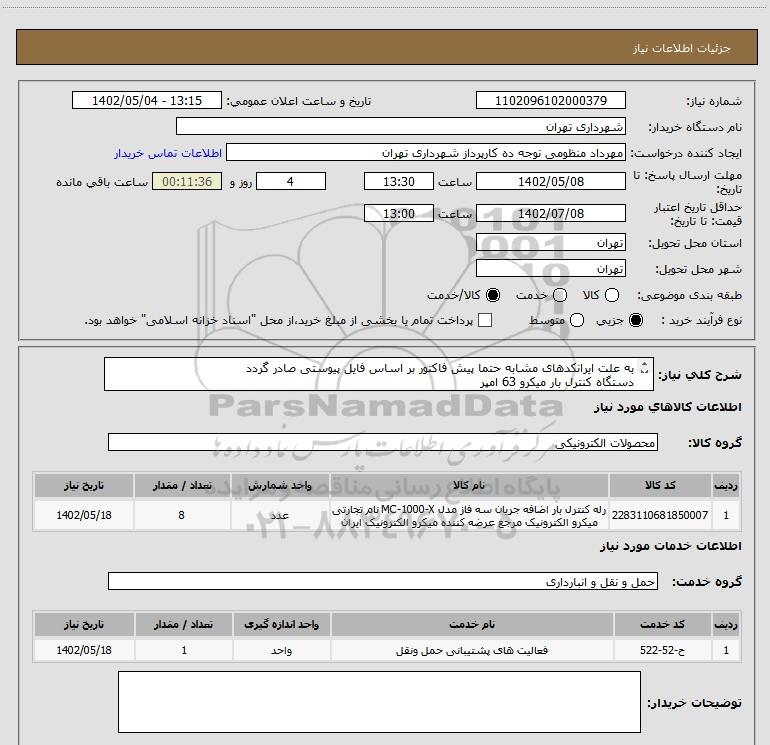Screen dimensions: 770x745
Task: Click the request creator name field
Action: click(x=426, y=153)
